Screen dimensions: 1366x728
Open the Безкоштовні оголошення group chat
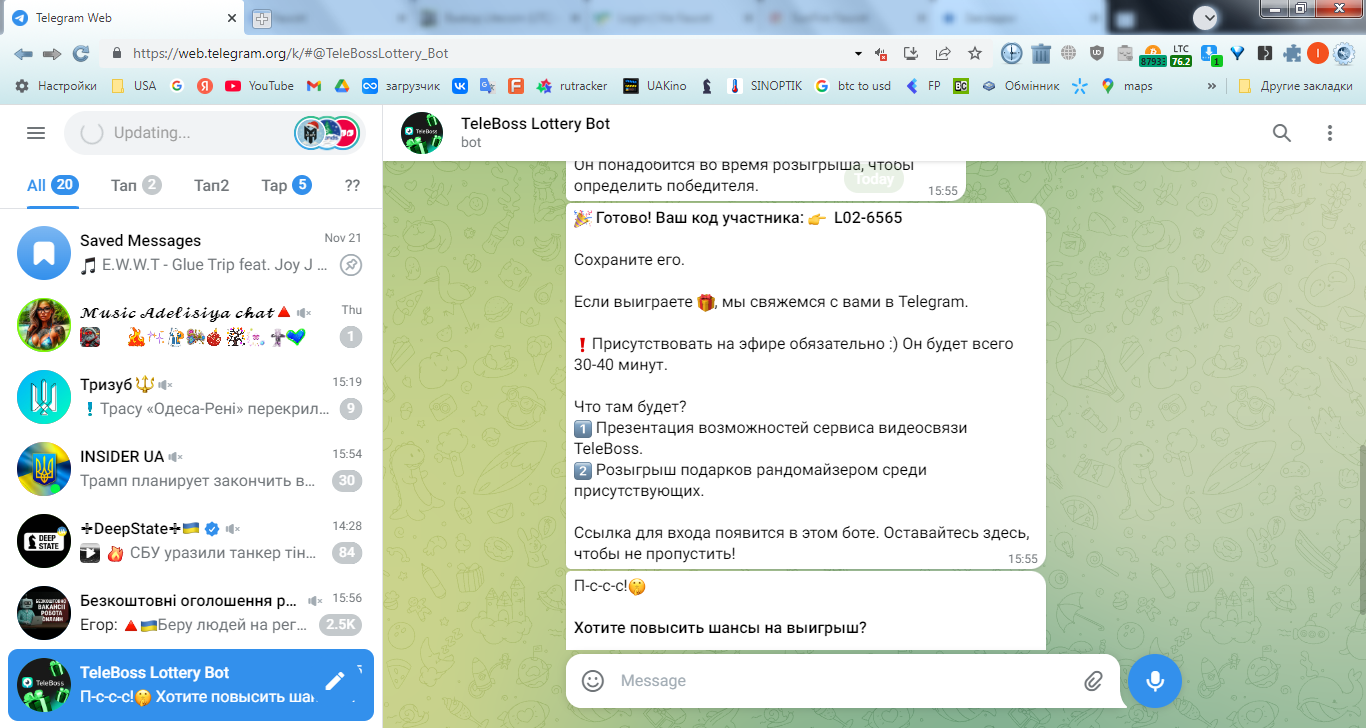tap(191, 614)
